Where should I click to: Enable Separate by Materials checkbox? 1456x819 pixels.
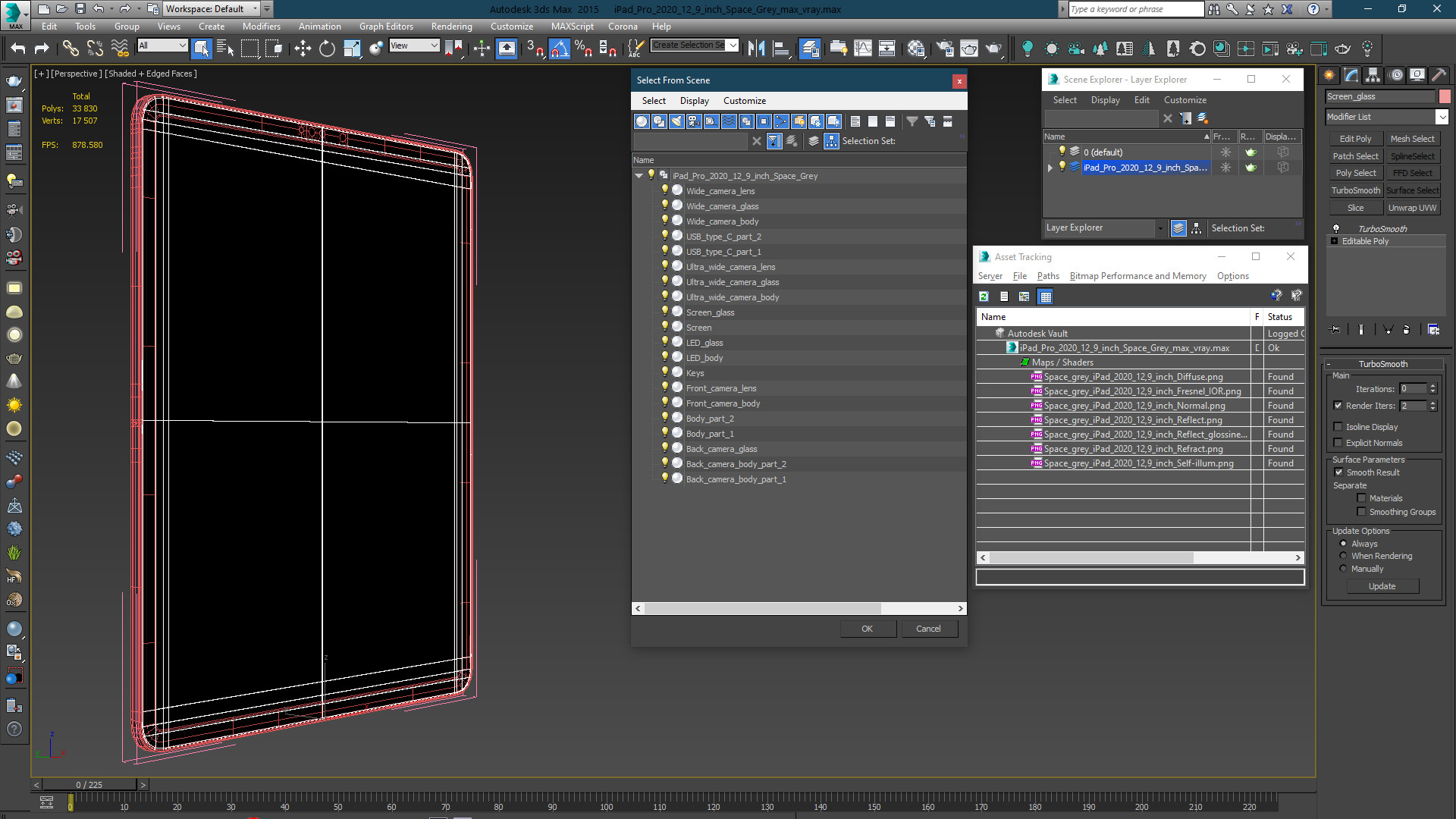[1361, 498]
